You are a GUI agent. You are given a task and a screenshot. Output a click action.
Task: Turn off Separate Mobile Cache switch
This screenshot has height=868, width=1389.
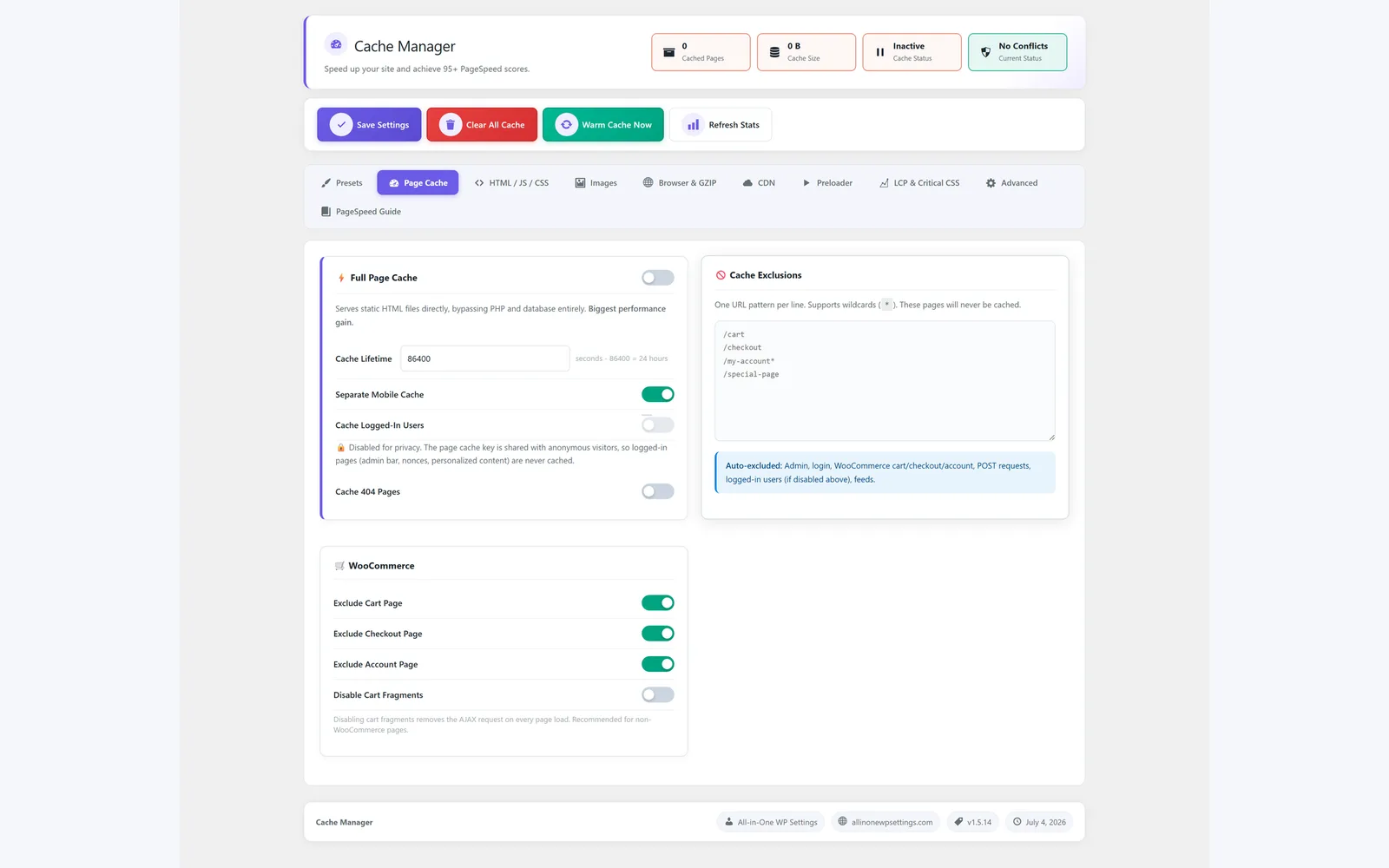[x=658, y=394]
